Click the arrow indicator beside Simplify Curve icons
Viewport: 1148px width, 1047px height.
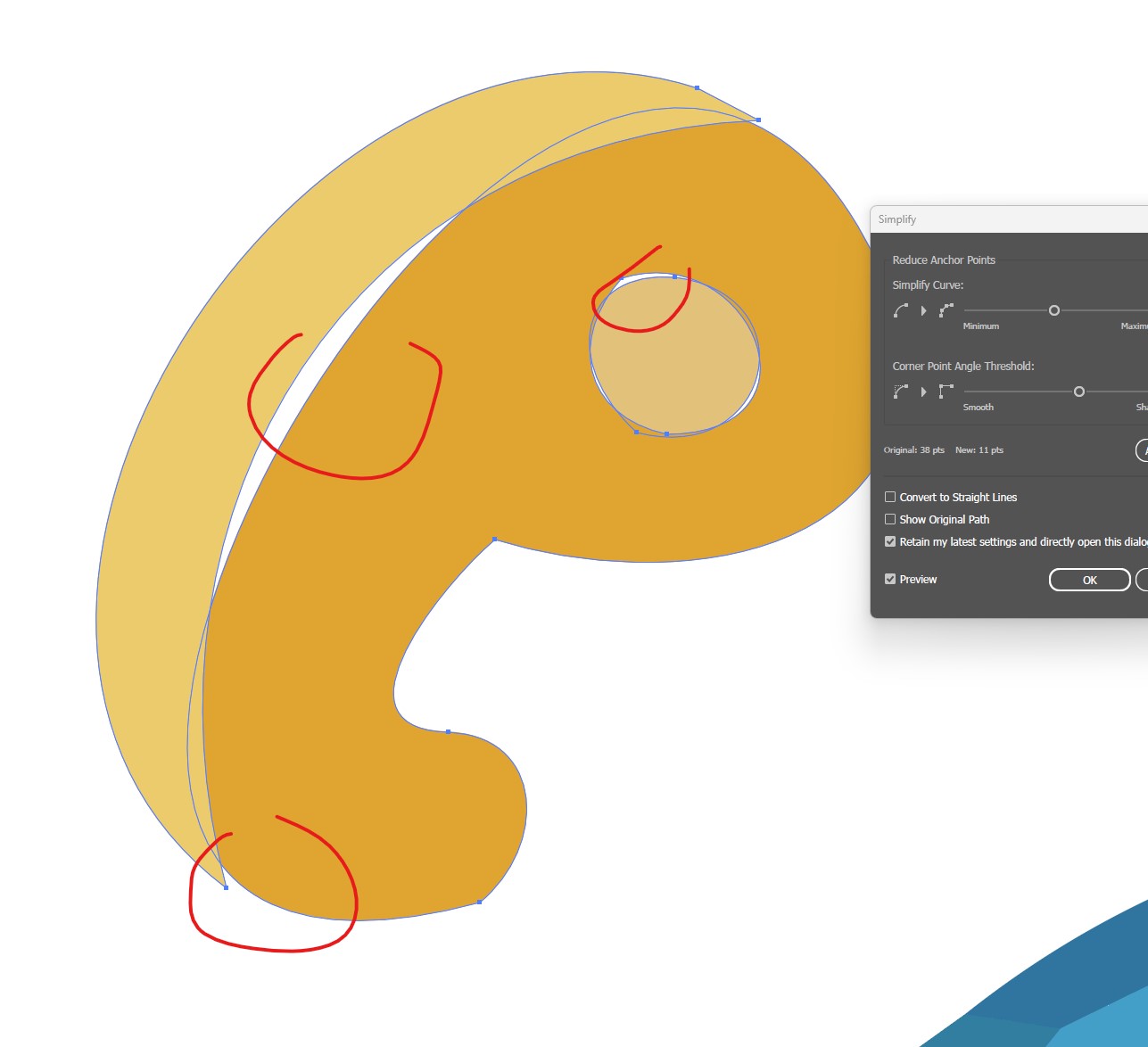click(923, 310)
